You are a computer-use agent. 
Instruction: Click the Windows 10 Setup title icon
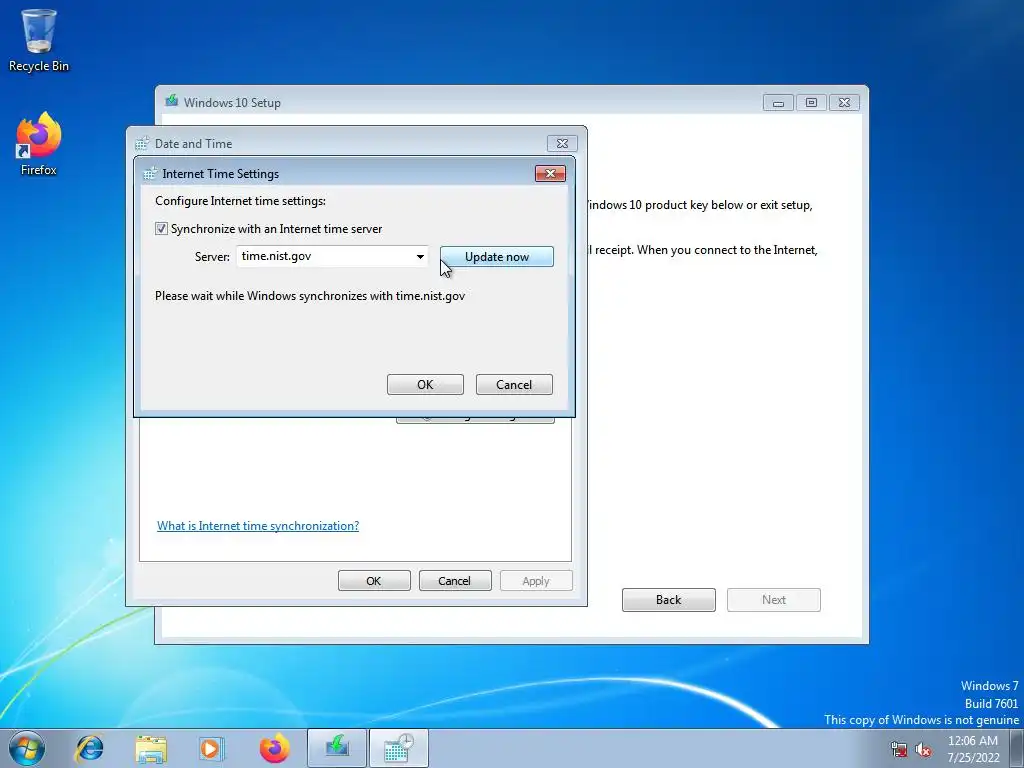172,101
